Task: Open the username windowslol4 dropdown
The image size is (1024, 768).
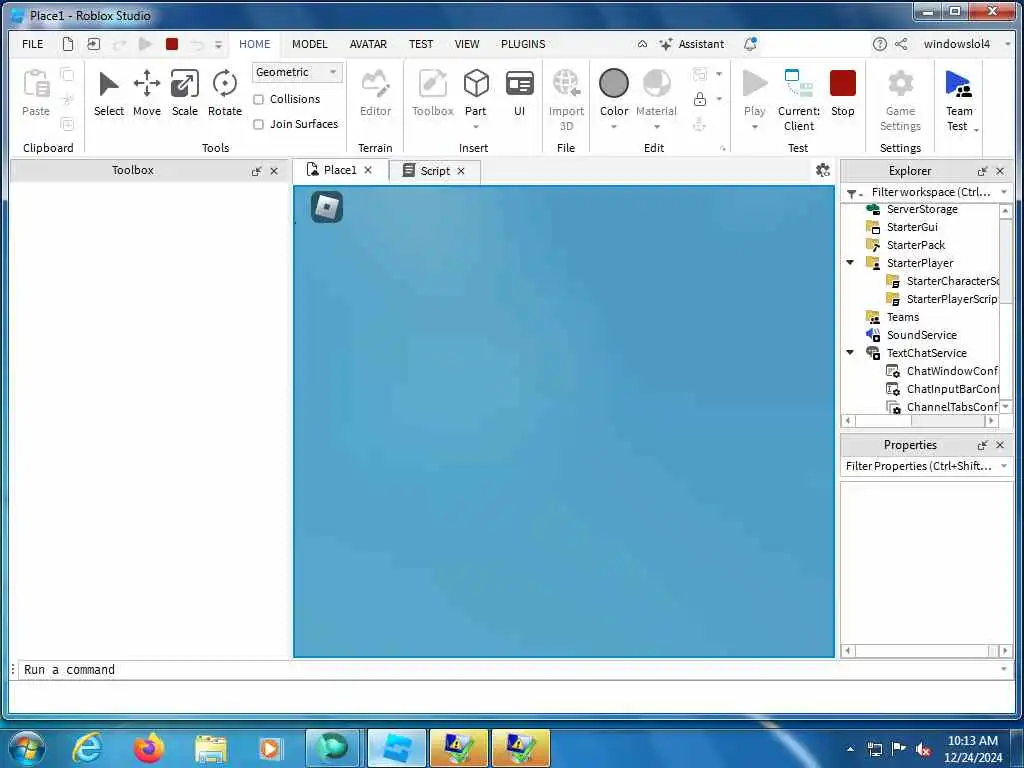Action: coord(1008,44)
